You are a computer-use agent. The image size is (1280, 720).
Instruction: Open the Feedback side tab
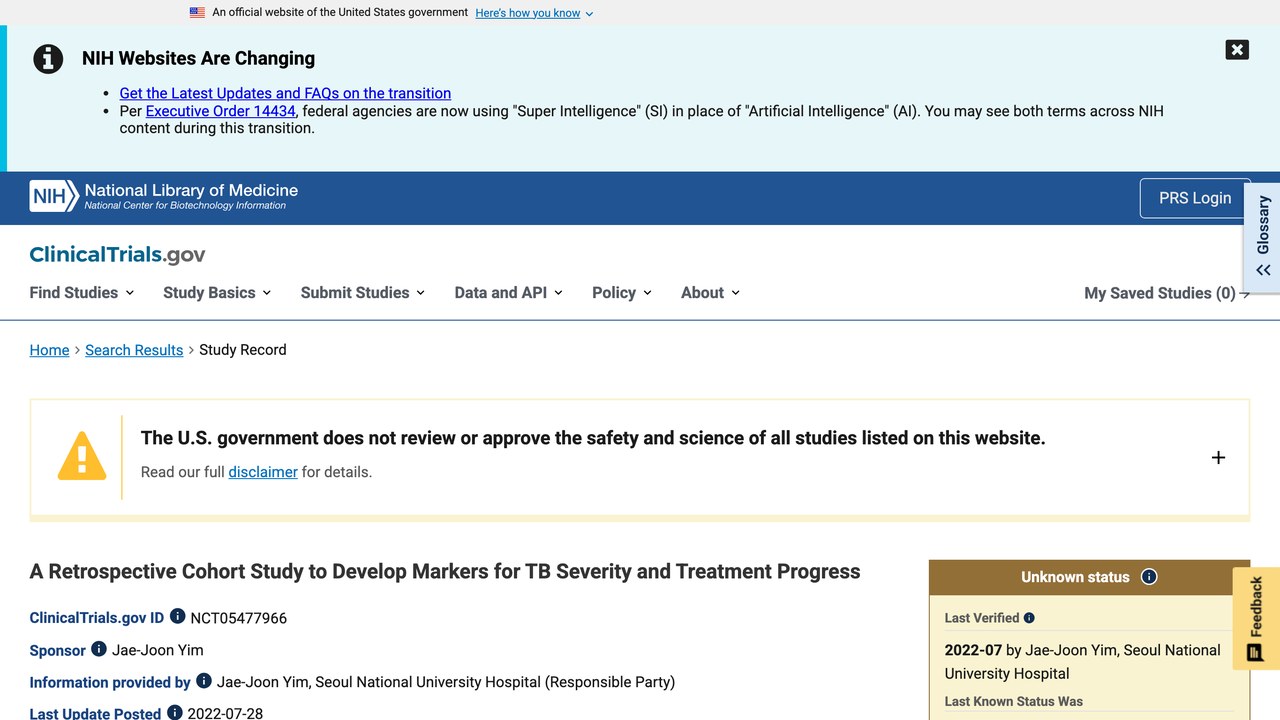point(1256,618)
